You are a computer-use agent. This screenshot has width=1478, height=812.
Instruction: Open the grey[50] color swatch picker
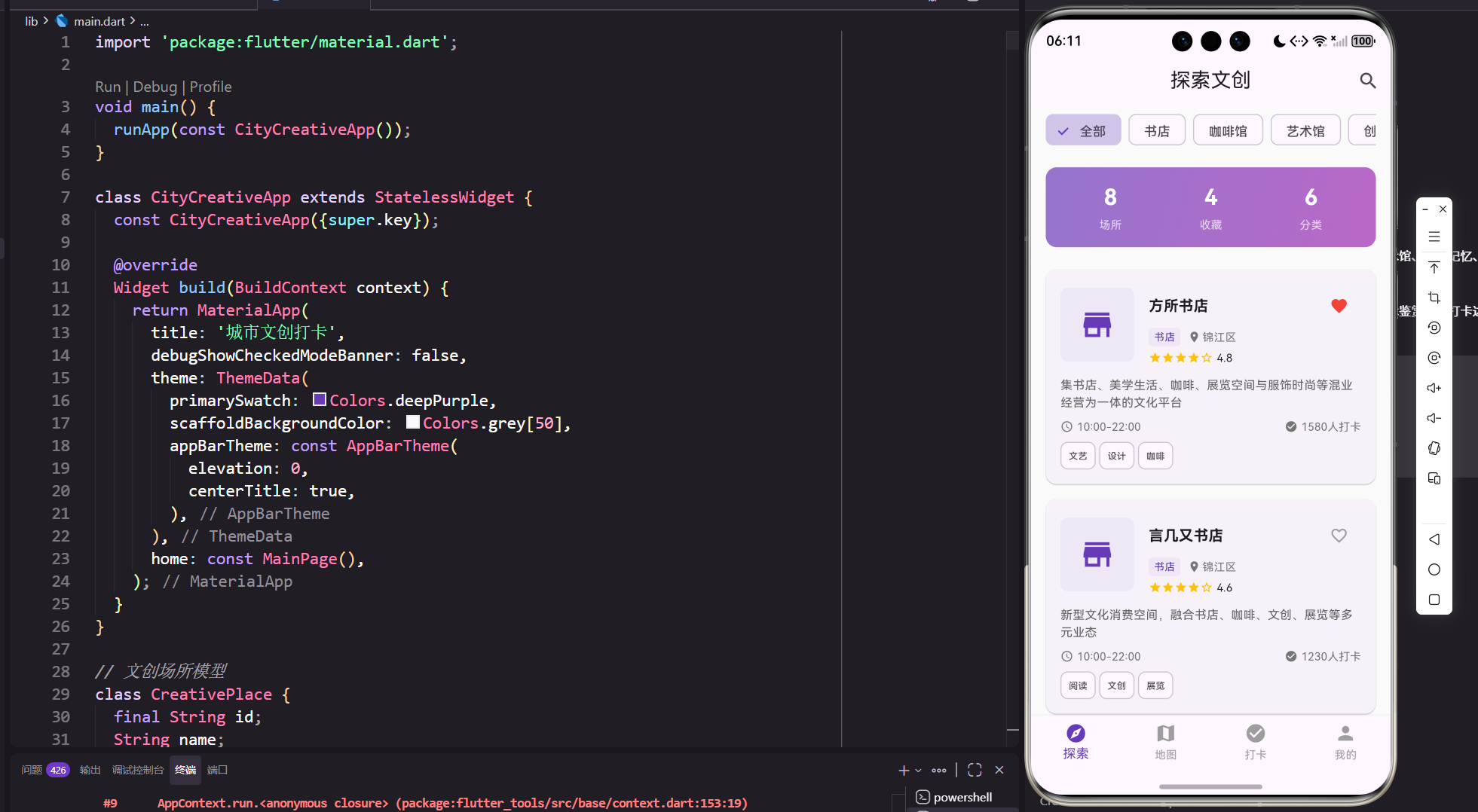[x=413, y=422]
